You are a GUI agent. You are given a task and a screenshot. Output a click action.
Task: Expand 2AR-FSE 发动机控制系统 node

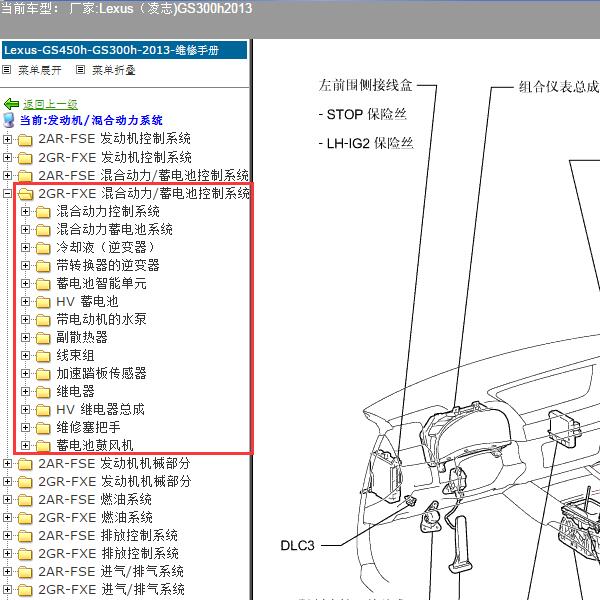(x=7, y=139)
